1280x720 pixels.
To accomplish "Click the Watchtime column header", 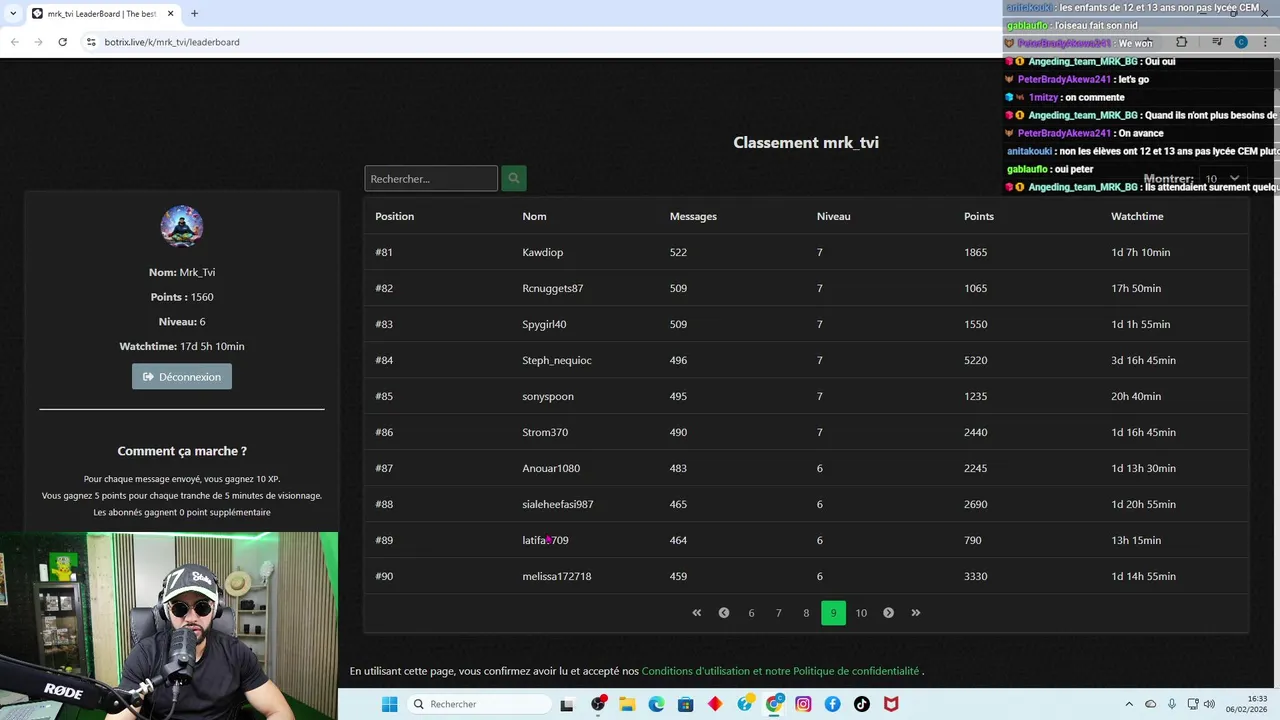I will [1137, 216].
